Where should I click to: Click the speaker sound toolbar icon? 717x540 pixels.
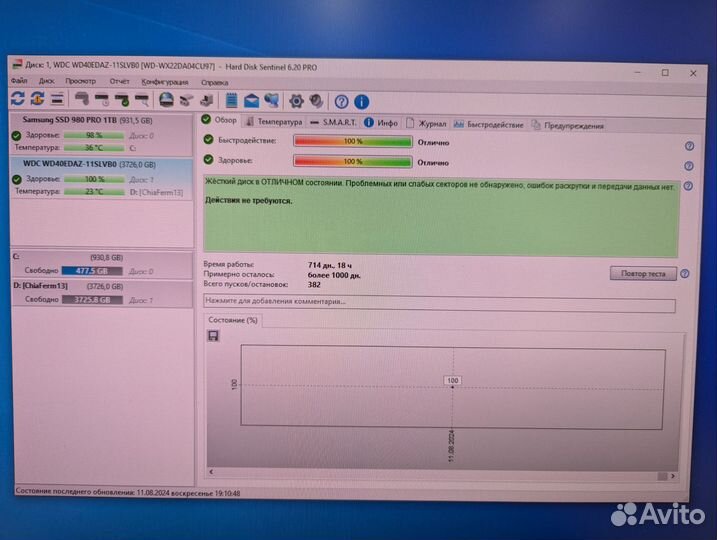pyautogui.click(x=316, y=101)
